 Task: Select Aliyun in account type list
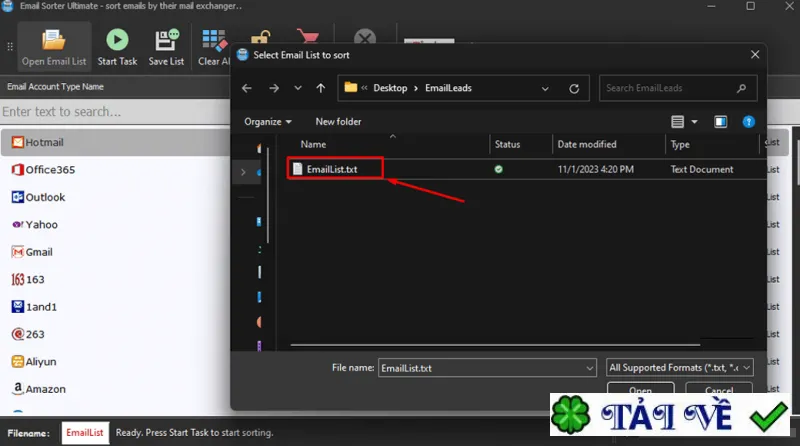point(115,362)
